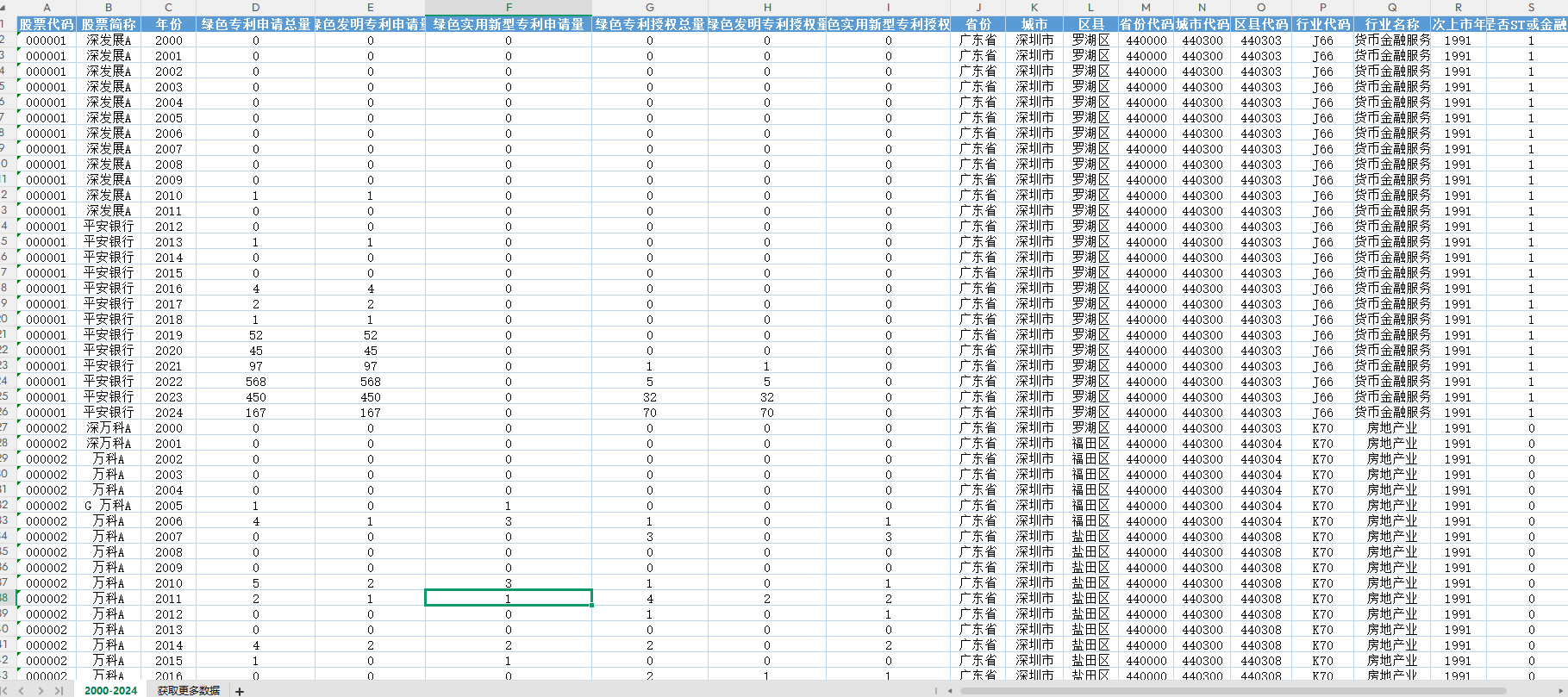1568x697 pixels.
Task: Click the horizontal scrollbar's left arrow
Action: tap(950, 691)
